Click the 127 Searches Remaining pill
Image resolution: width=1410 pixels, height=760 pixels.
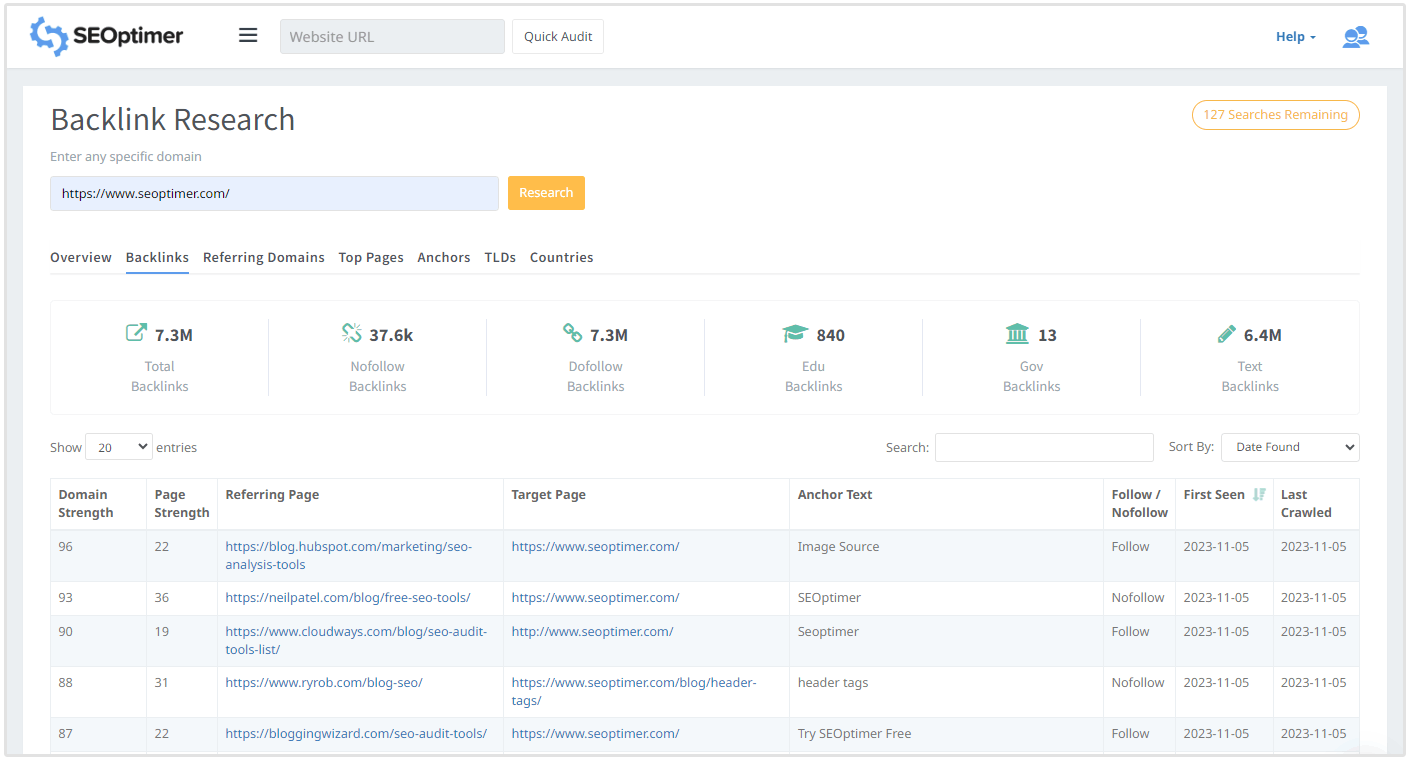coord(1275,115)
